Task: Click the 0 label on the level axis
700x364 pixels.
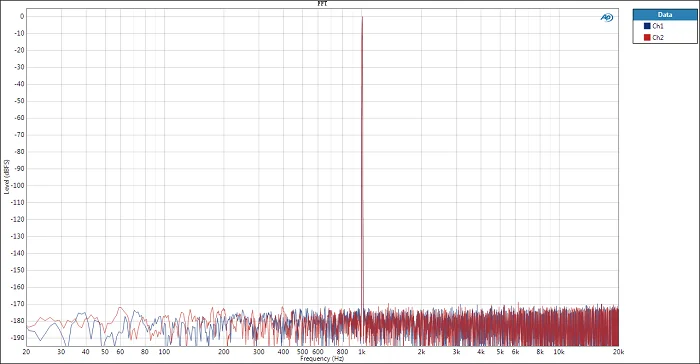Action: click(22, 17)
